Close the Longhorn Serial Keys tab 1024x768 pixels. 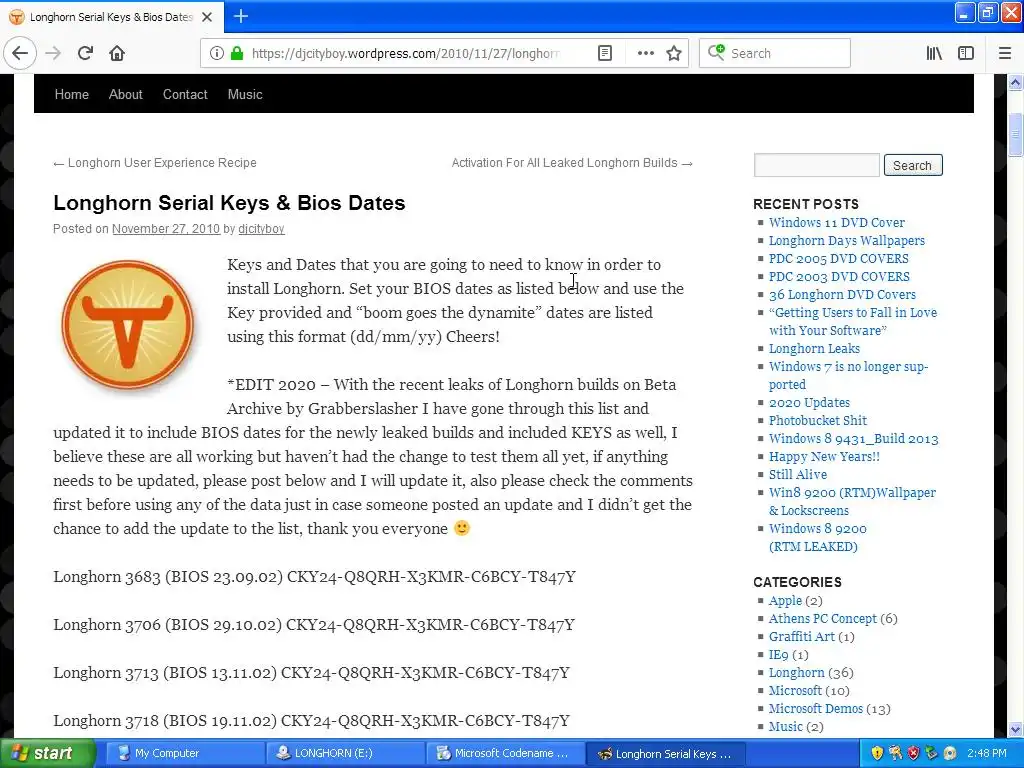click(x=207, y=17)
